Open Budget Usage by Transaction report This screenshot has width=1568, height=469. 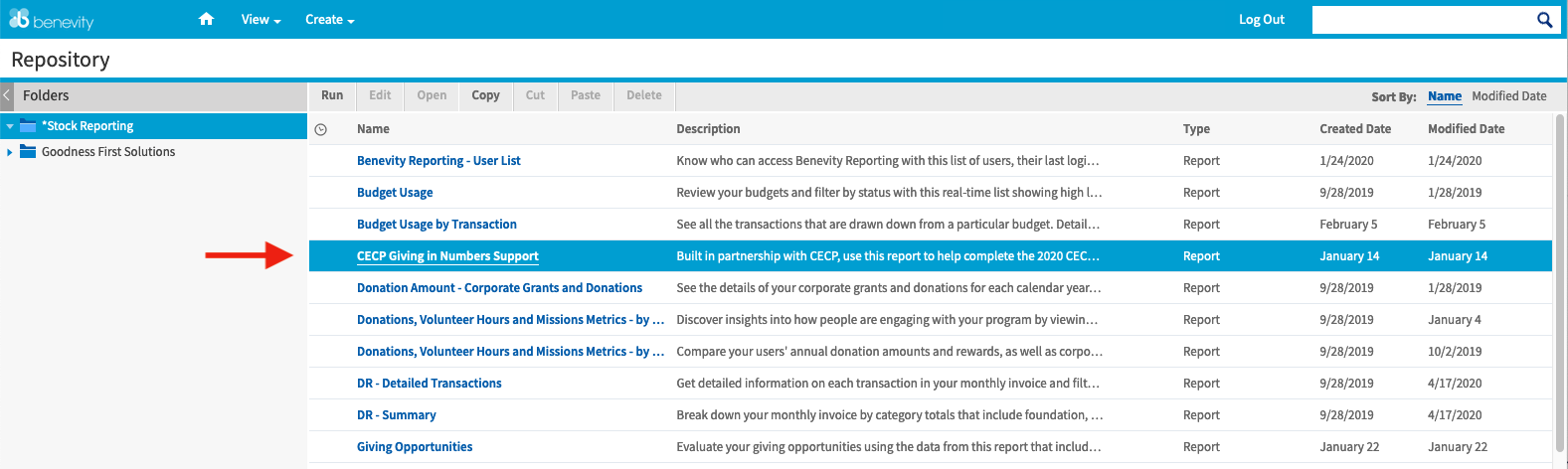point(436,225)
